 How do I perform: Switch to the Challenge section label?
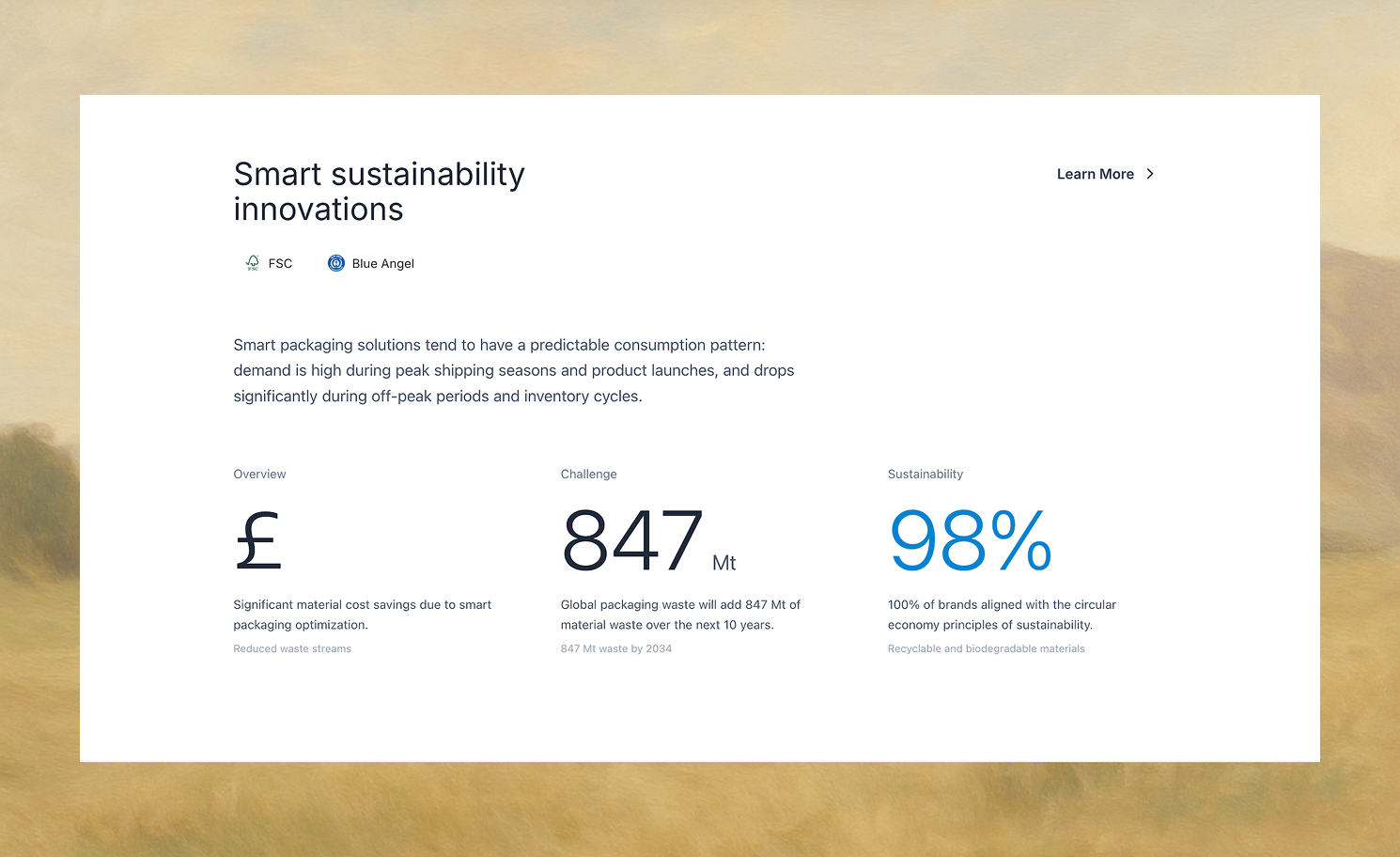(588, 474)
